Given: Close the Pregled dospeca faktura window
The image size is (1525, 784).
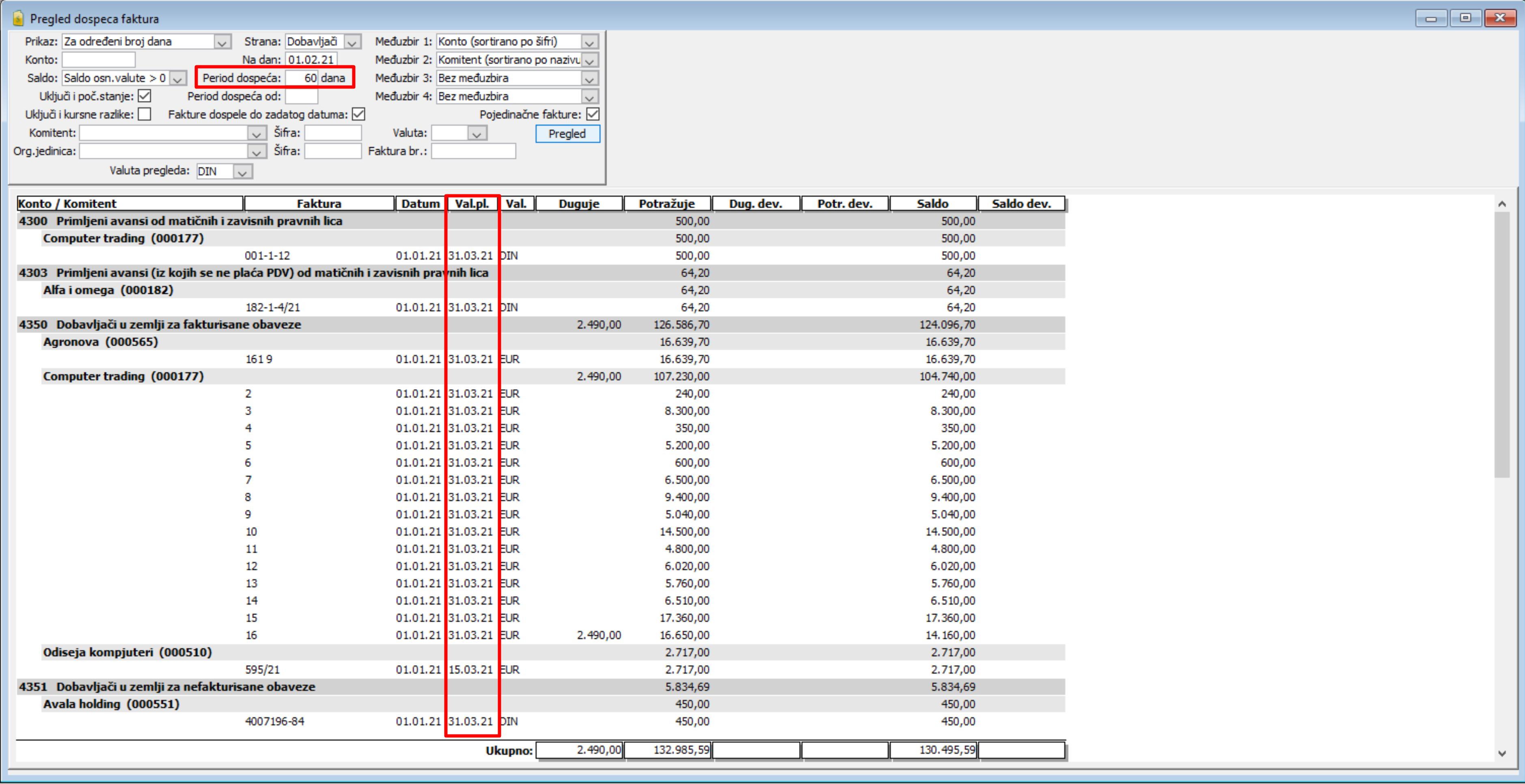Looking at the screenshot, I should coord(1500,18).
